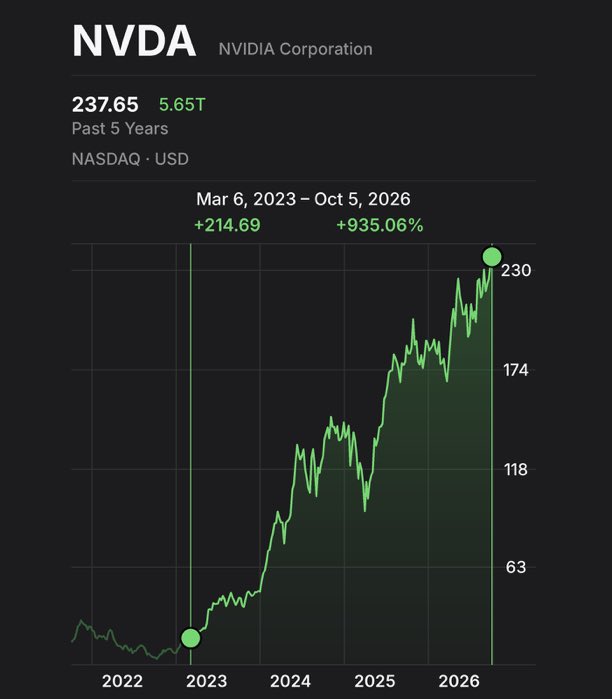The image size is (612, 699).
Task: Click the Past 5 Years range label
Action: (120, 129)
